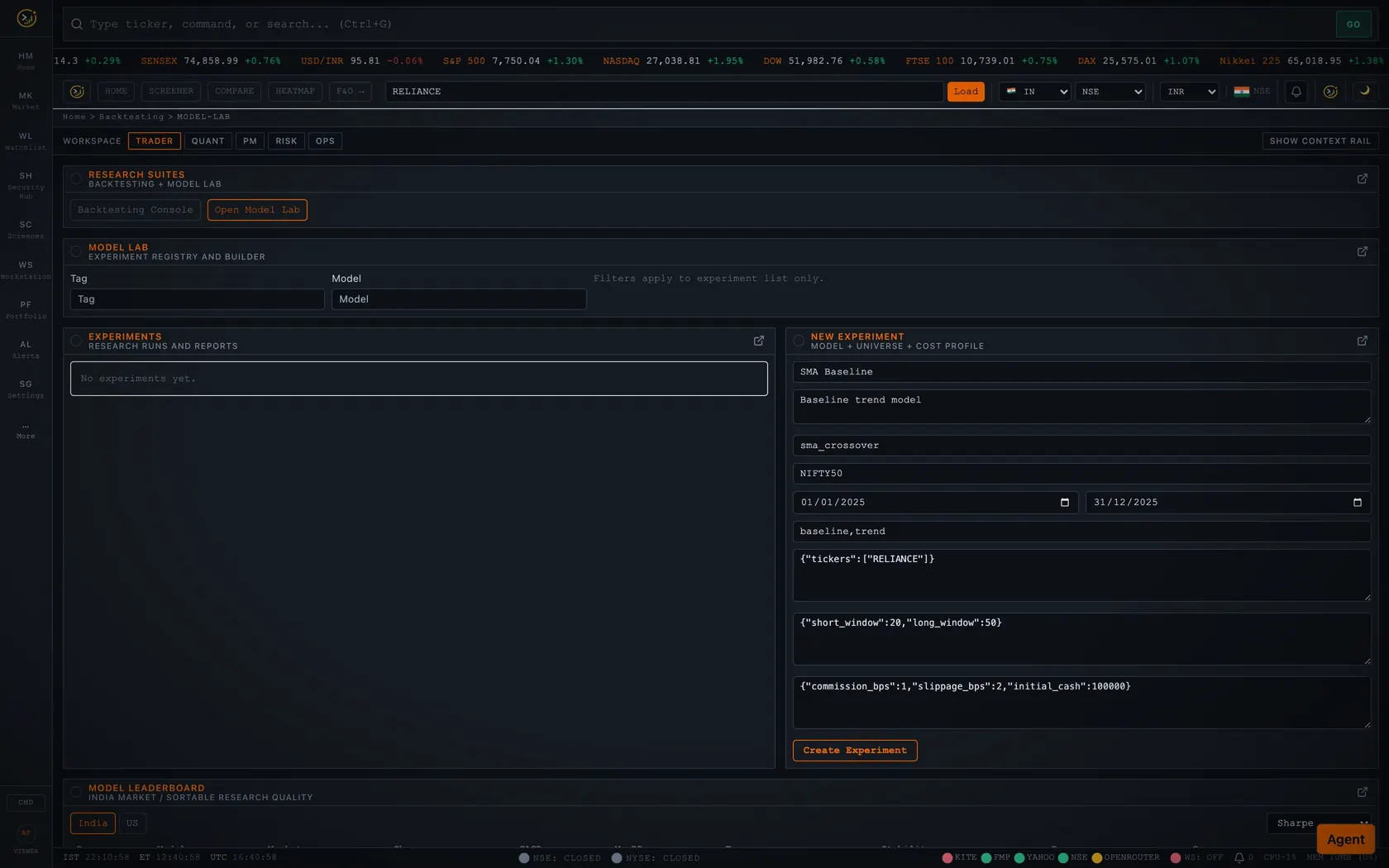Image resolution: width=1389 pixels, height=868 pixels.
Task: Click the Create Experiment button
Action: 855,751
